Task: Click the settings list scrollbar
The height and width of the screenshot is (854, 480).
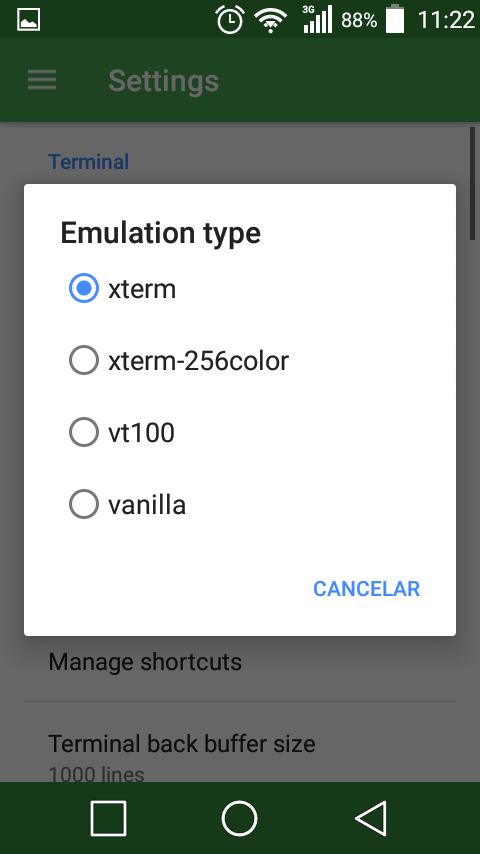Action: click(x=472, y=183)
